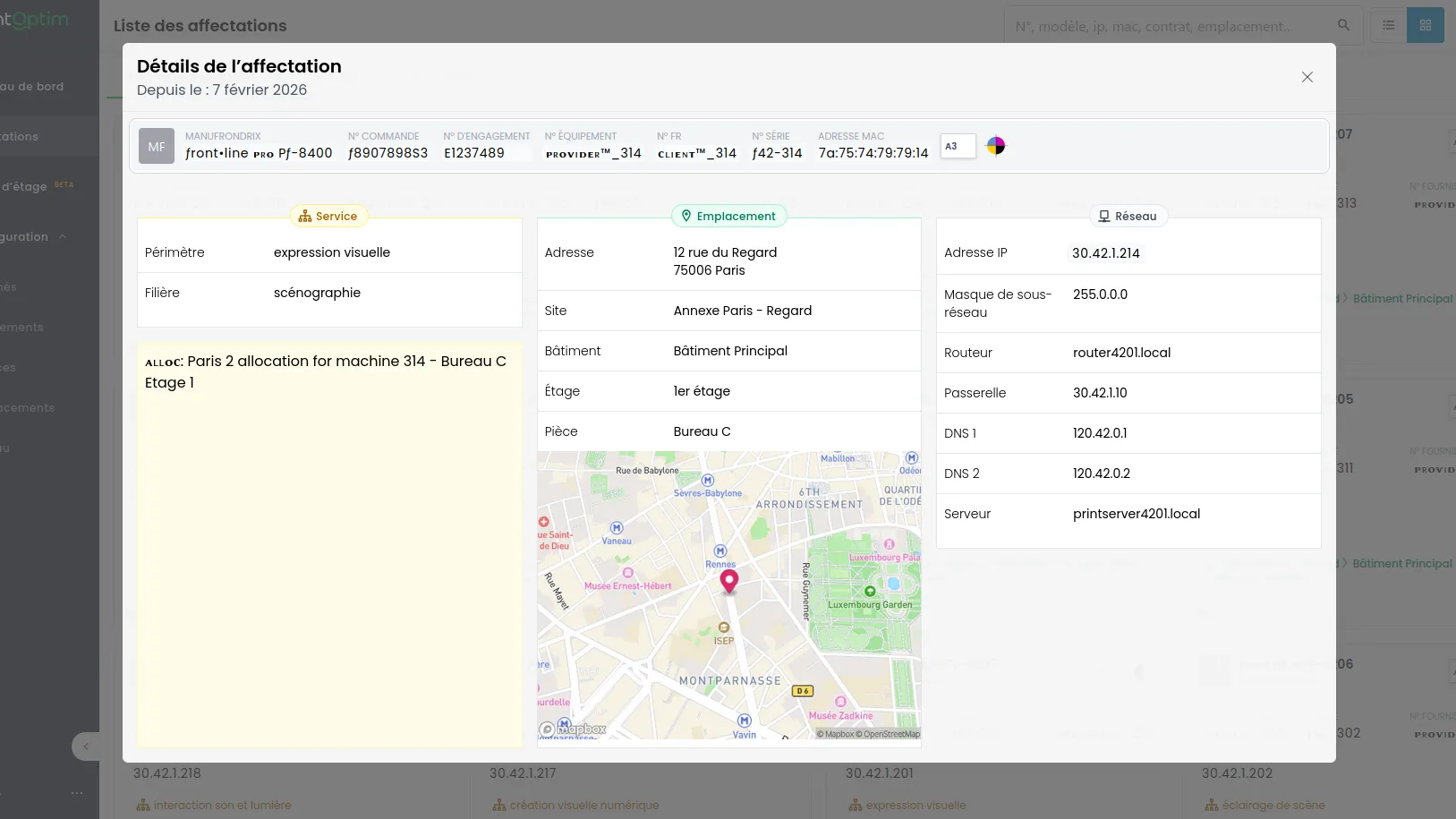Open the sidebar three-dots more menu
This screenshot has height=819, width=1456.
[x=77, y=792]
